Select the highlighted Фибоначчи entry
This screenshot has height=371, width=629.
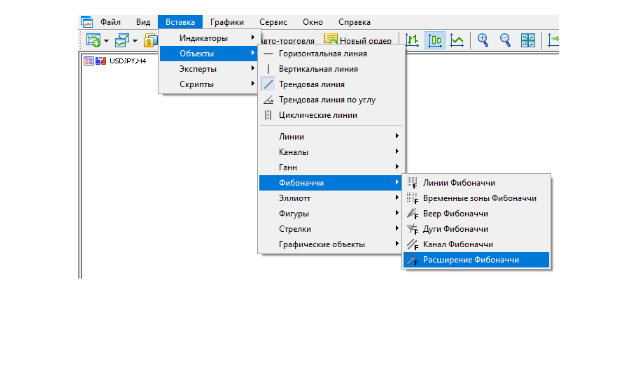pyautogui.click(x=331, y=183)
